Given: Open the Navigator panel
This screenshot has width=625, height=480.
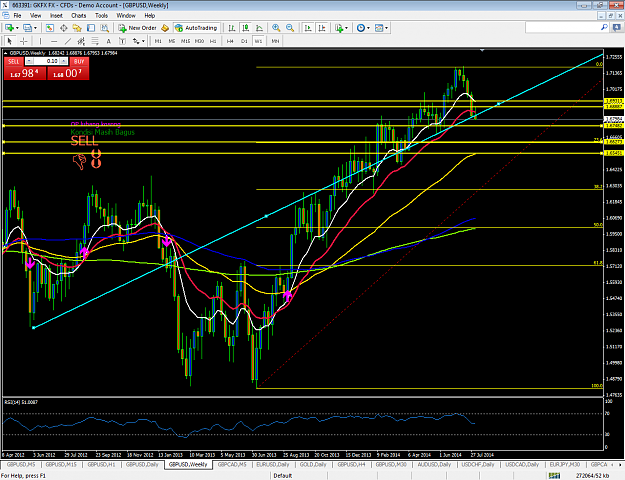Looking at the screenshot, I should (x=77, y=28).
